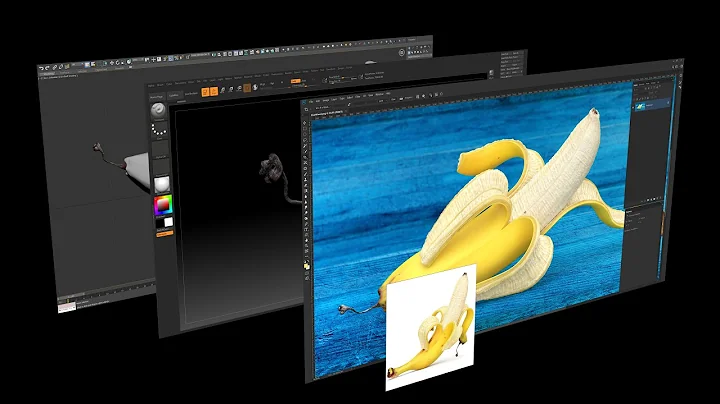The width and height of the screenshot is (720, 404).
Task: Open the Edit menu in Photoshop
Action: click(x=318, y=101)
